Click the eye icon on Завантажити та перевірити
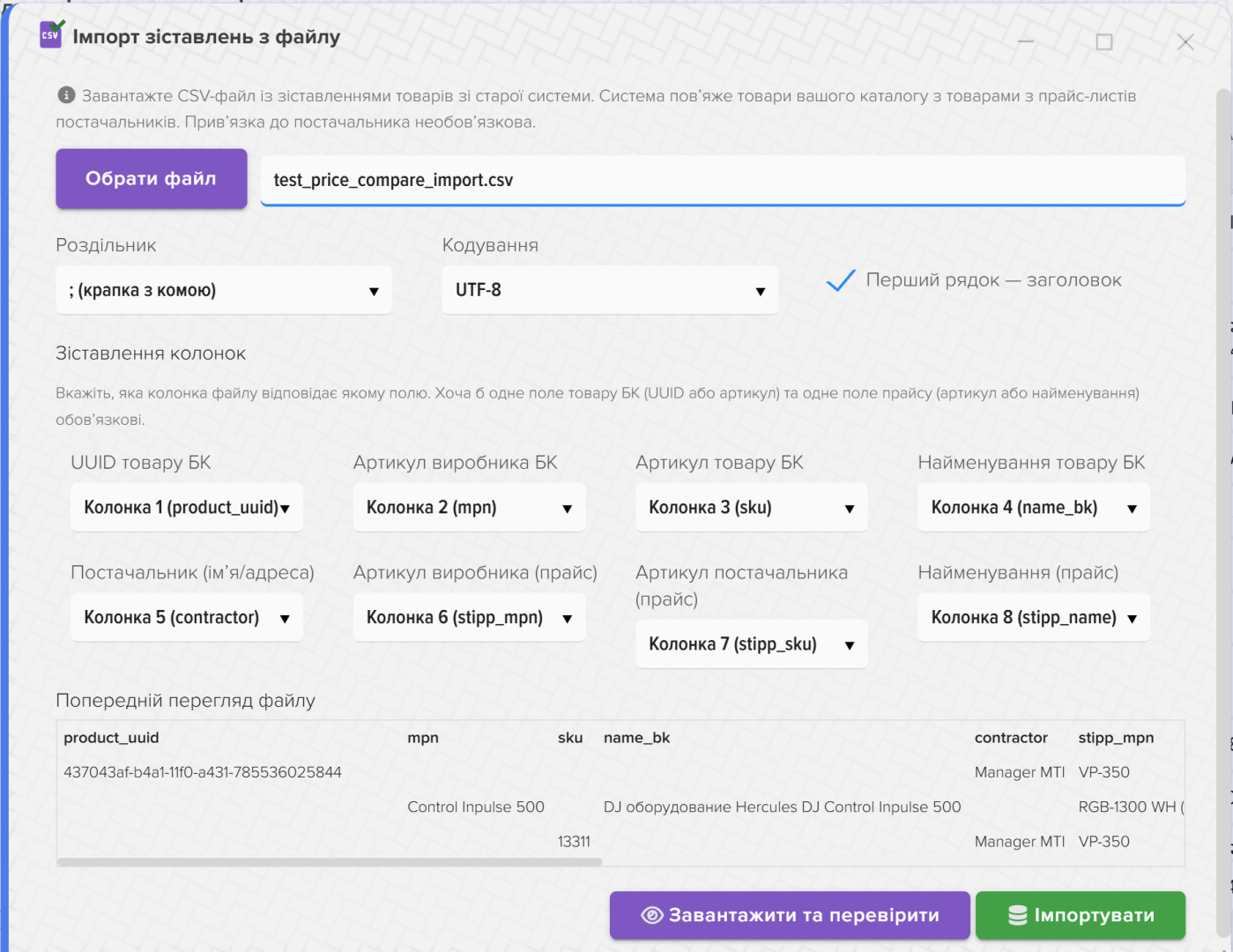 pos(652,915)
